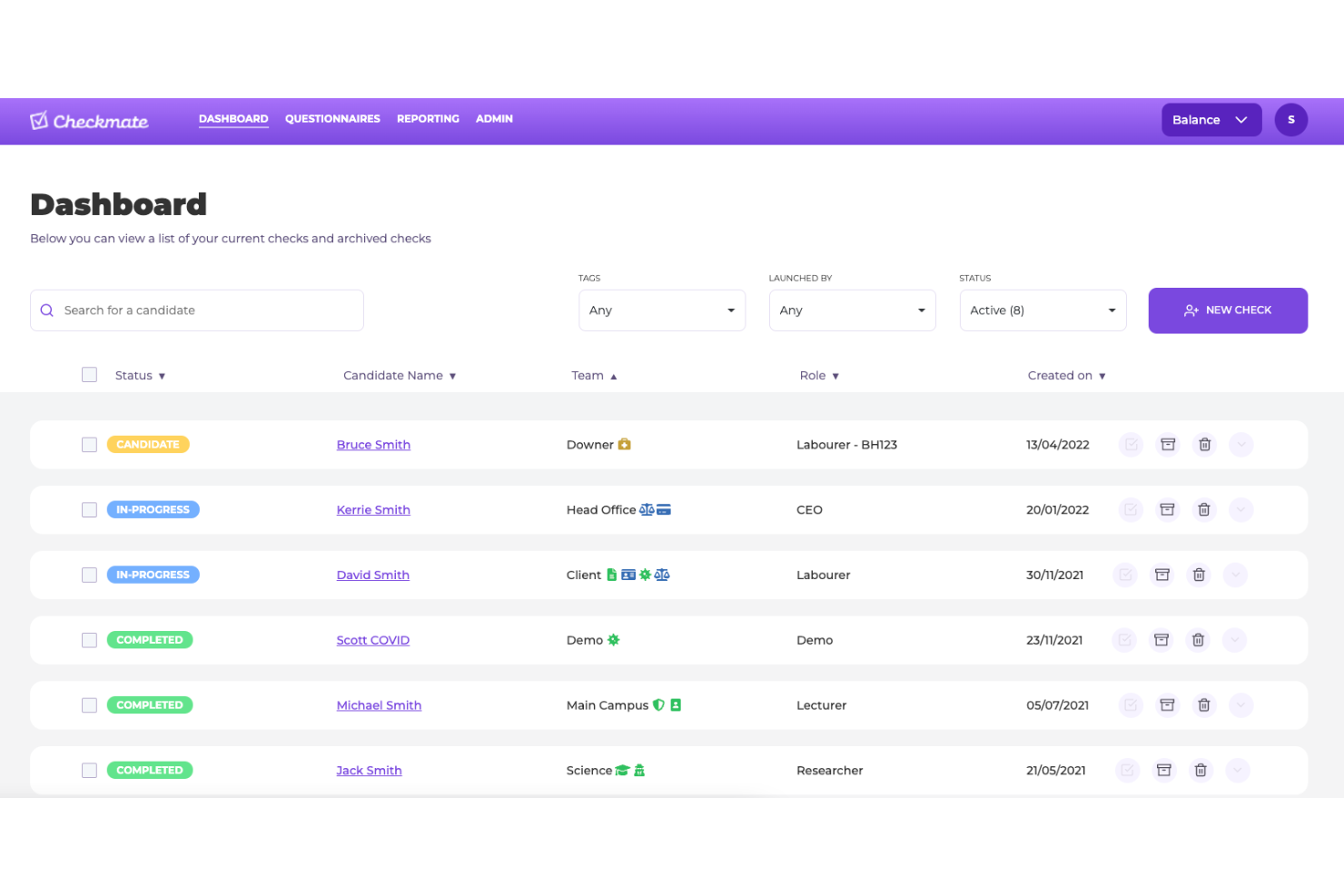Viewport: 1344px width, 896px height.
Task: Open the Reporting tab
Action: 428,119
